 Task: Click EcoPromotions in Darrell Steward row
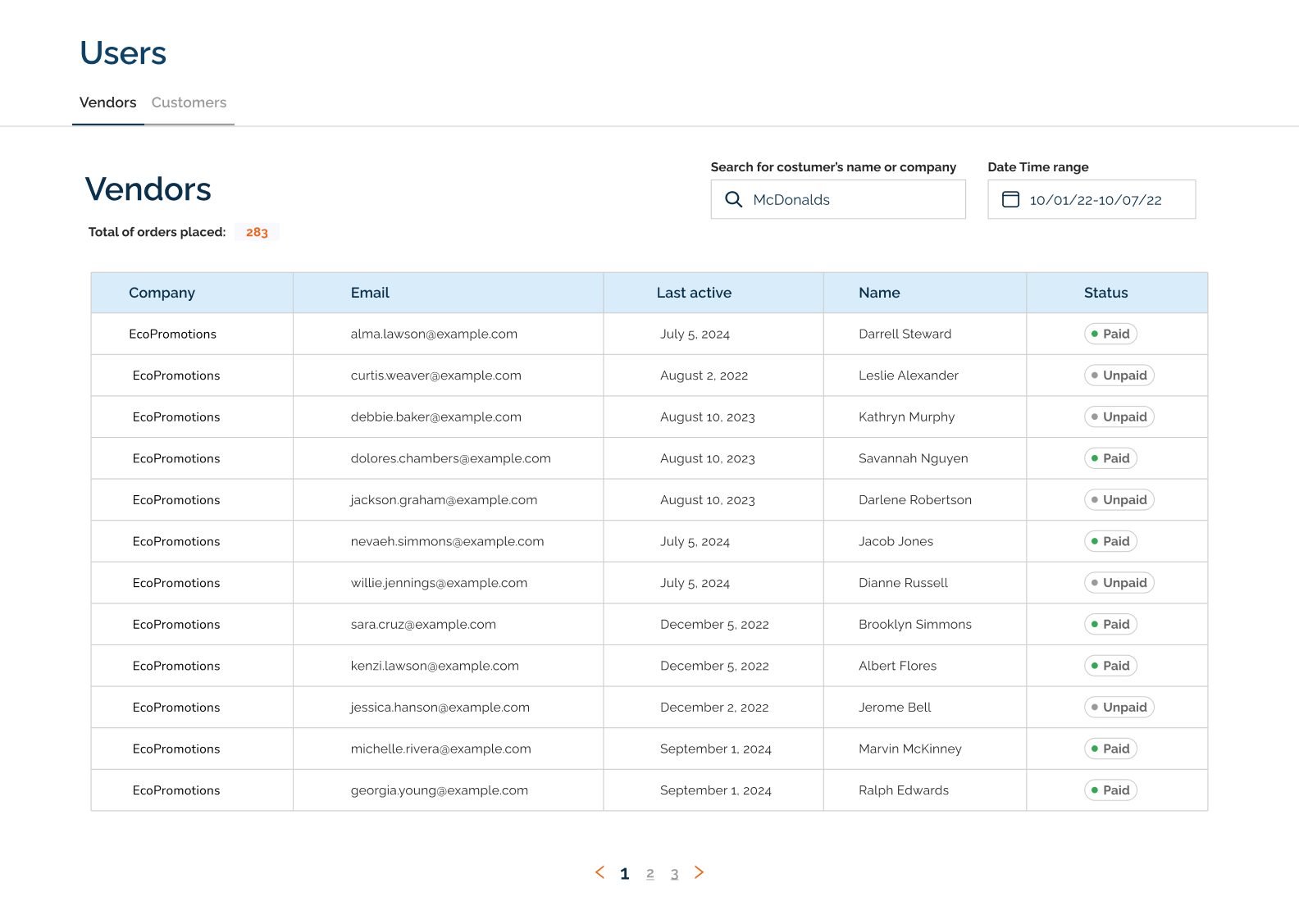point(172,334)
